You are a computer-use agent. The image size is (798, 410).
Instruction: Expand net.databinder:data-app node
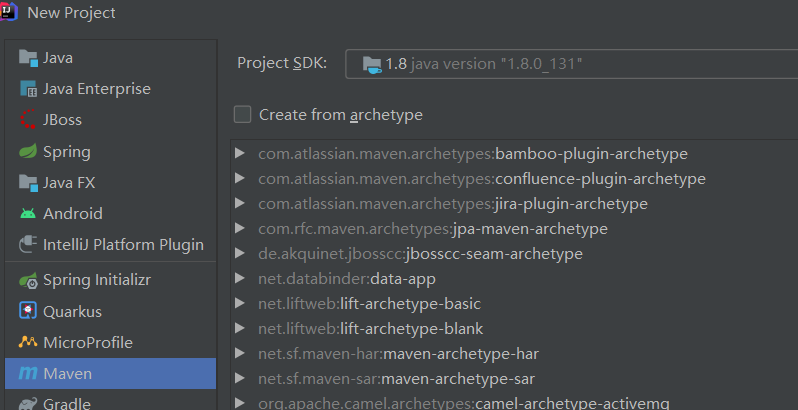pyautogui.click(x=240, y=278)
